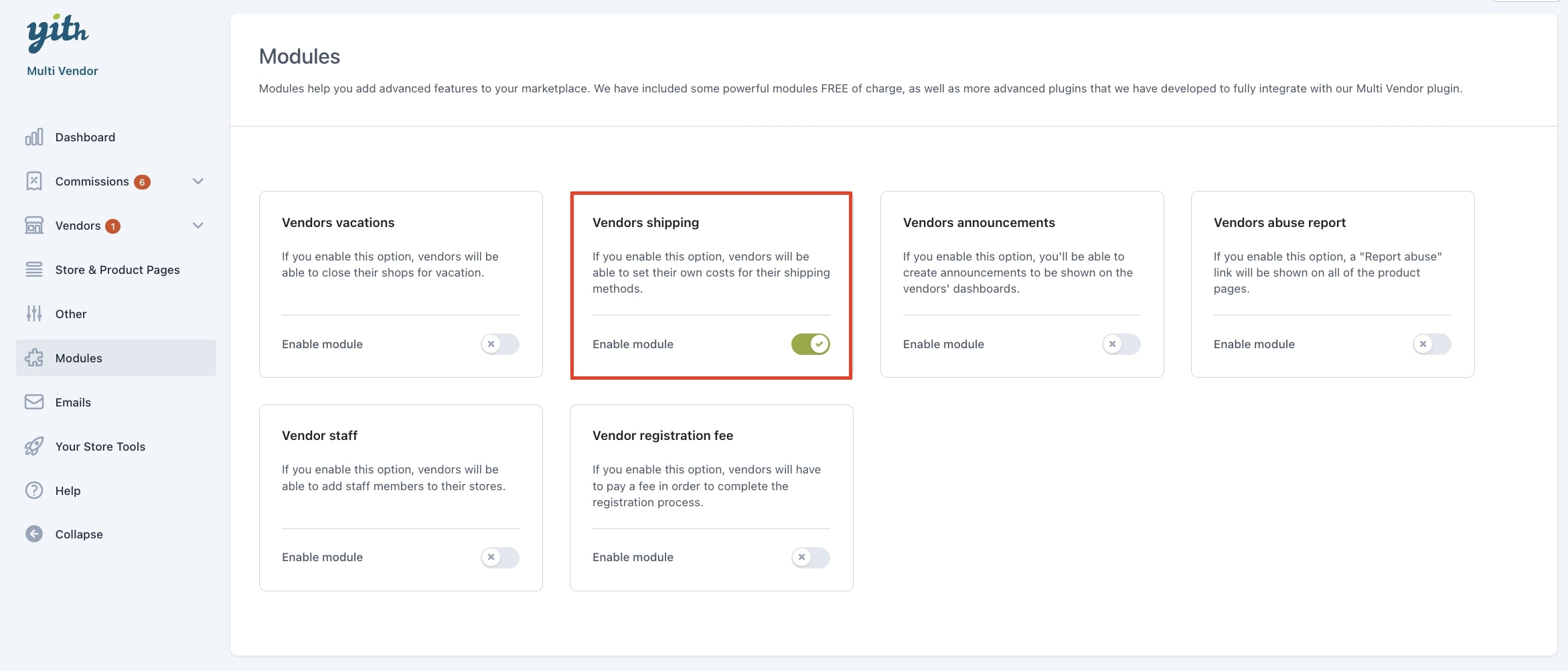Open the Commissions menu item
The image size is (1568, 671).
(x=116, y=181)
